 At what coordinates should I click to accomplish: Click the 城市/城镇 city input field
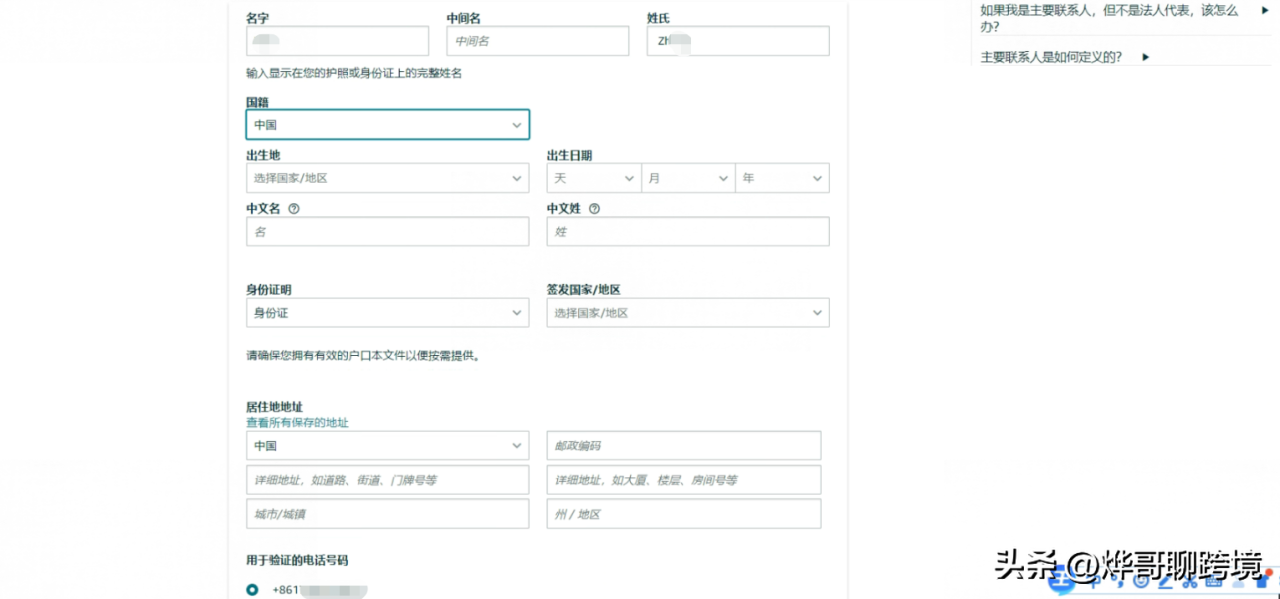tap(387, 513)
